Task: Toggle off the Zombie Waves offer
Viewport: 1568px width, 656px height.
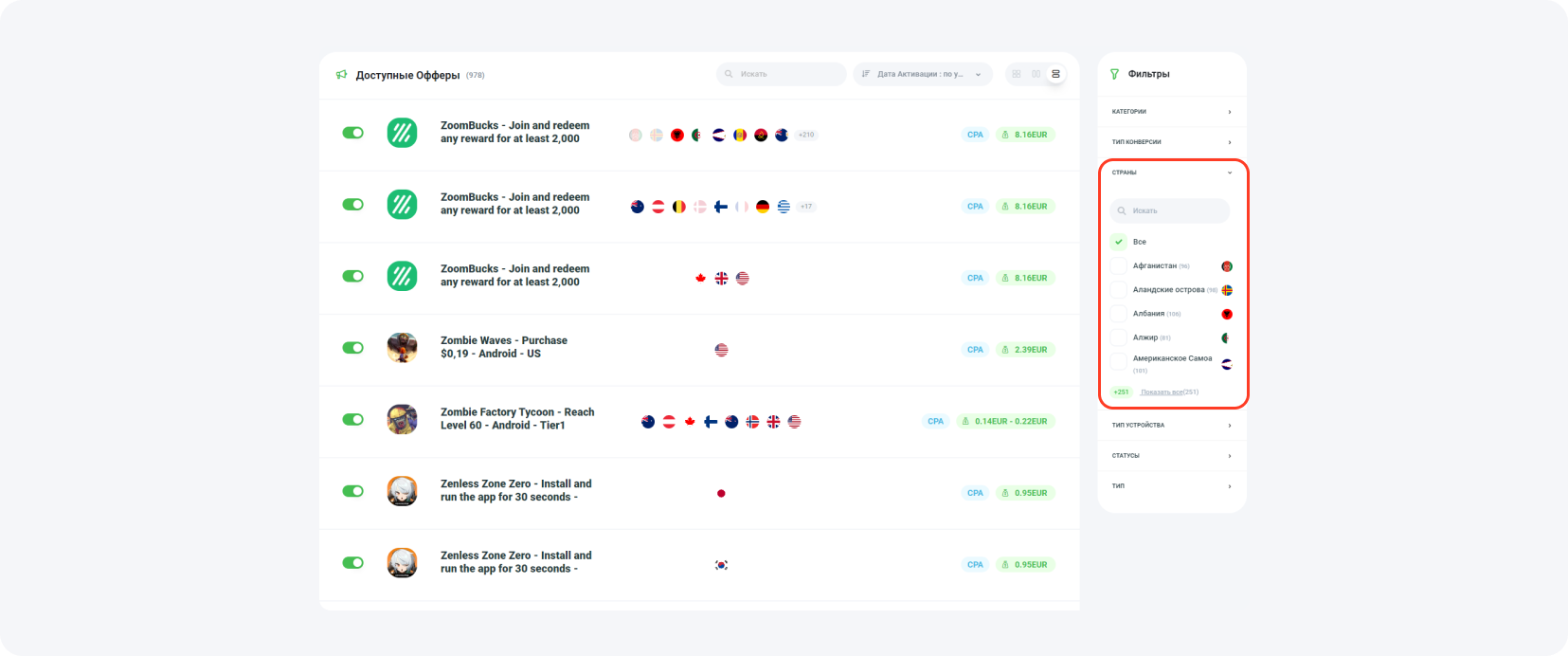Action: click(x=352, y=348)
